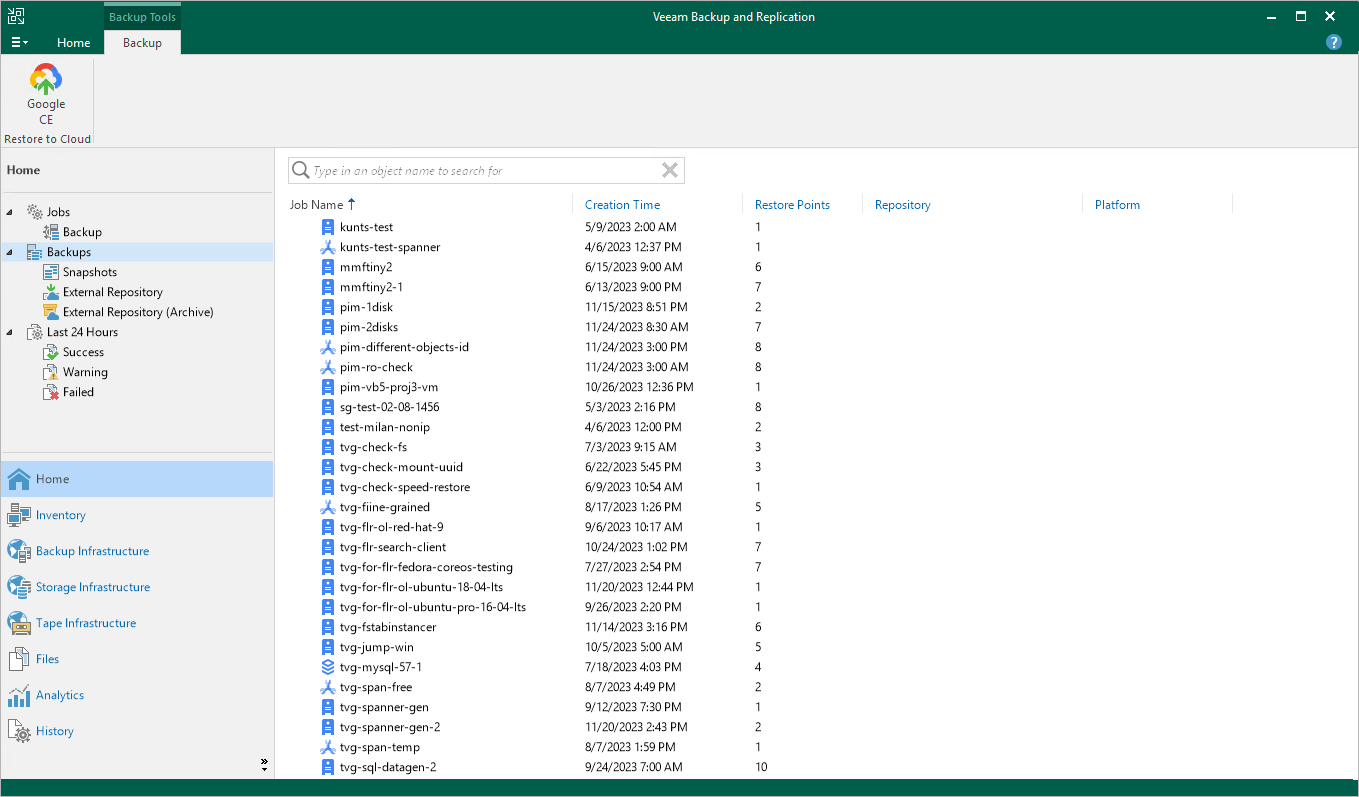Sort by Repository column header
This screenshot has width=1359, height=797.
[x=902, y=205]
